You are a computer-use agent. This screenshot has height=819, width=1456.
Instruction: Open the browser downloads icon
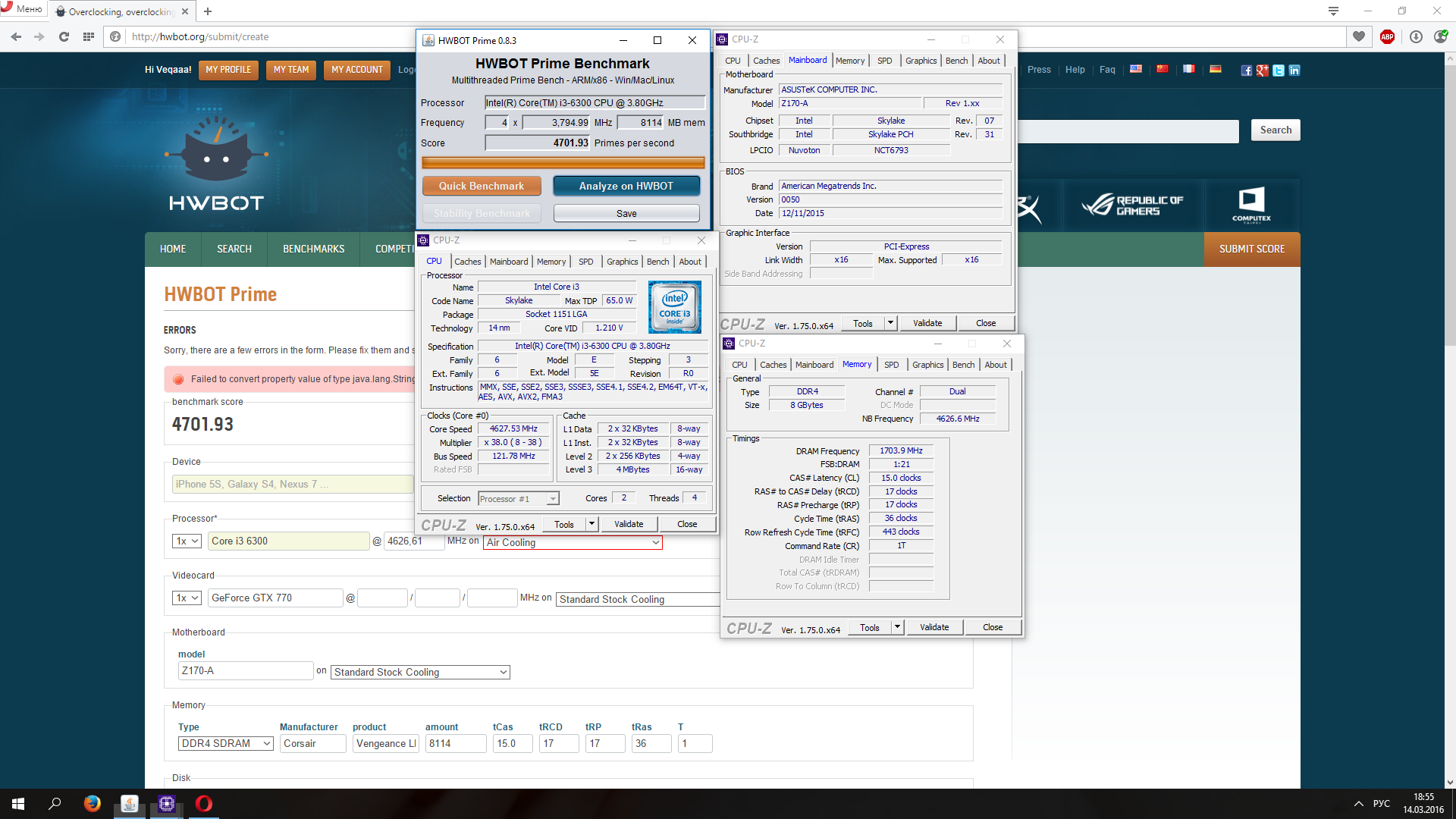click(1415, 36)
